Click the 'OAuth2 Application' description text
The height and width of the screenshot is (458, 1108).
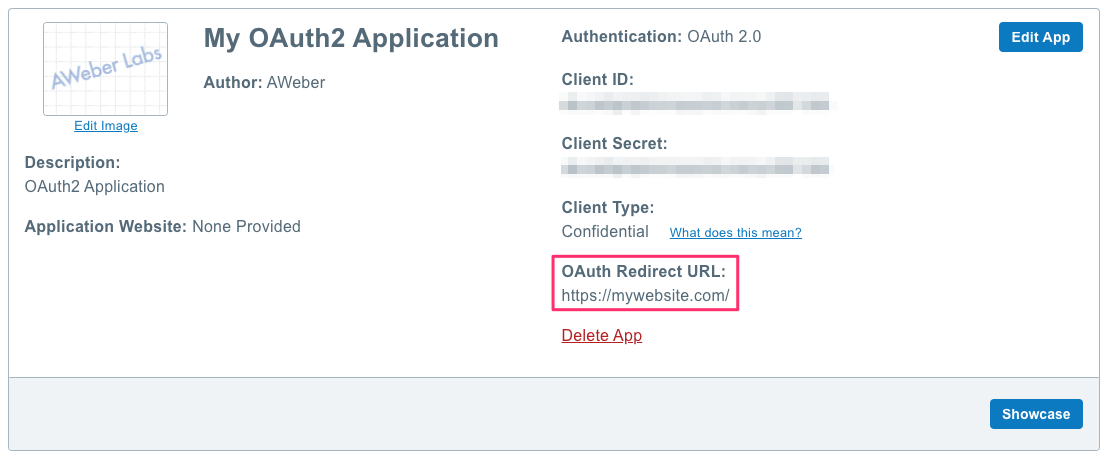click(95, 187)
